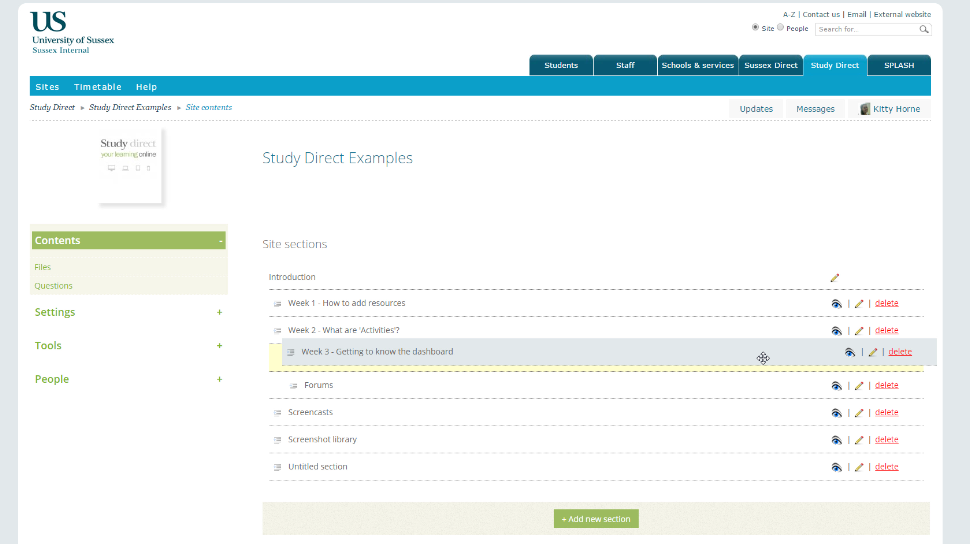Screen dimensions: 970x544
Task: Grab the drag handle of Week 2 row
Action: 278,331
